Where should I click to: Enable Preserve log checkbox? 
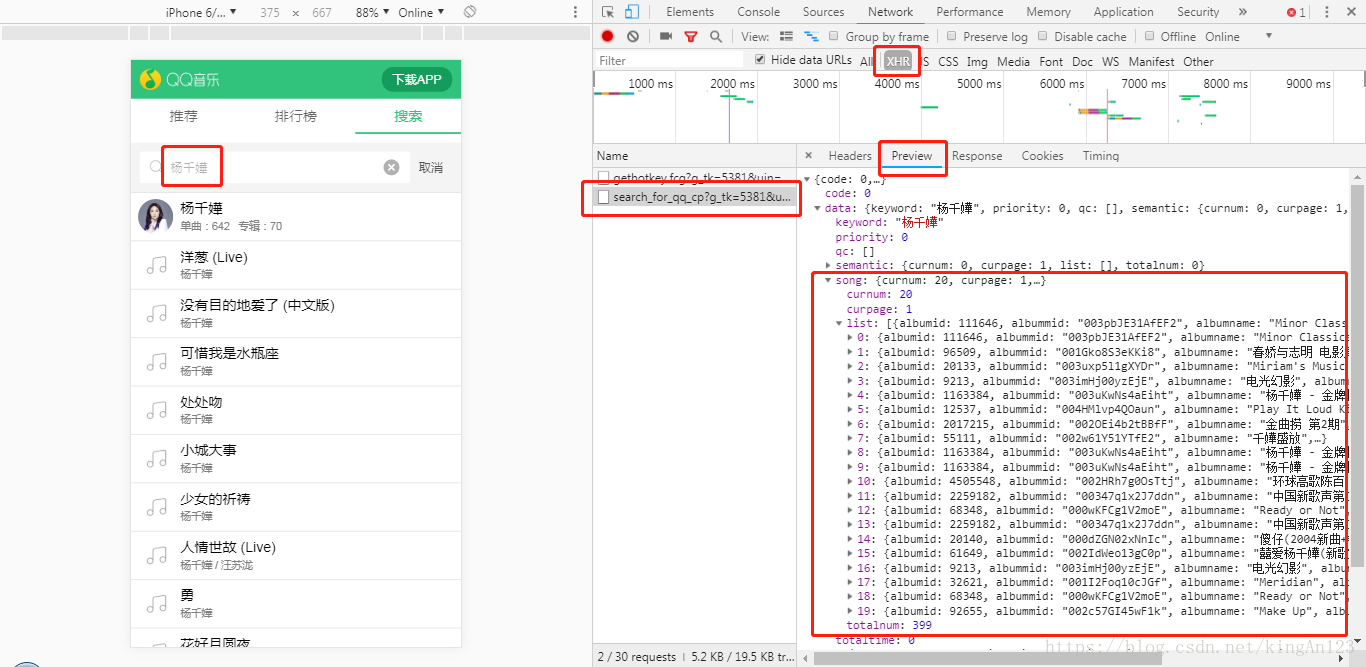pos(952,36)
